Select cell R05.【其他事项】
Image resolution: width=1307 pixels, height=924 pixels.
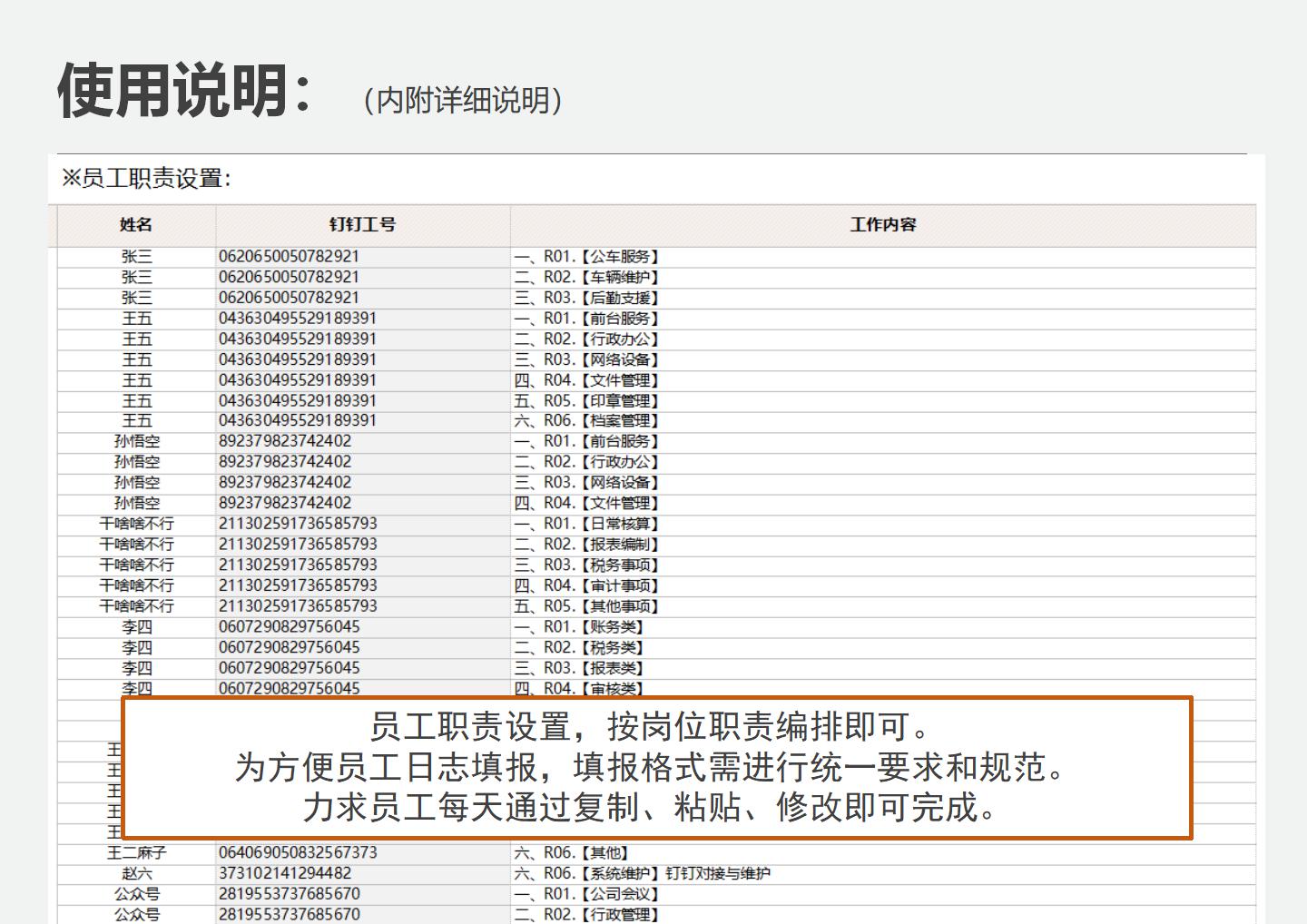click(883, 606)
